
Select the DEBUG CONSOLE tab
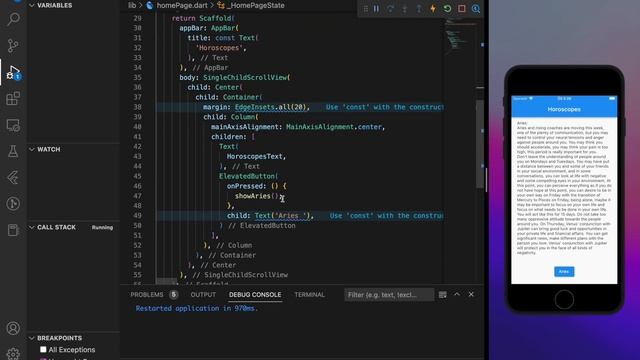tap(255, 295)
